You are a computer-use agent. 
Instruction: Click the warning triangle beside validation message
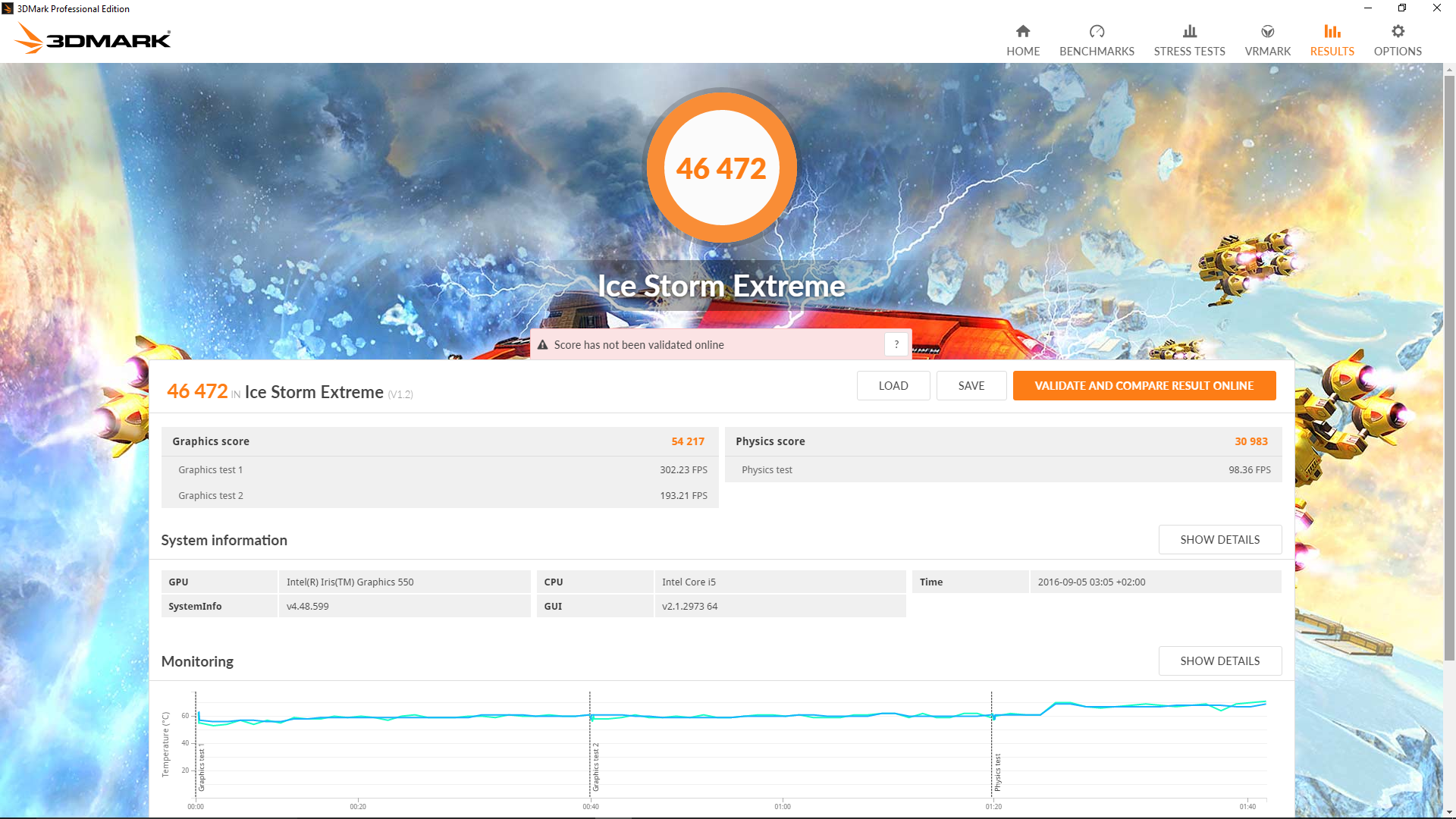click(543, 345)
